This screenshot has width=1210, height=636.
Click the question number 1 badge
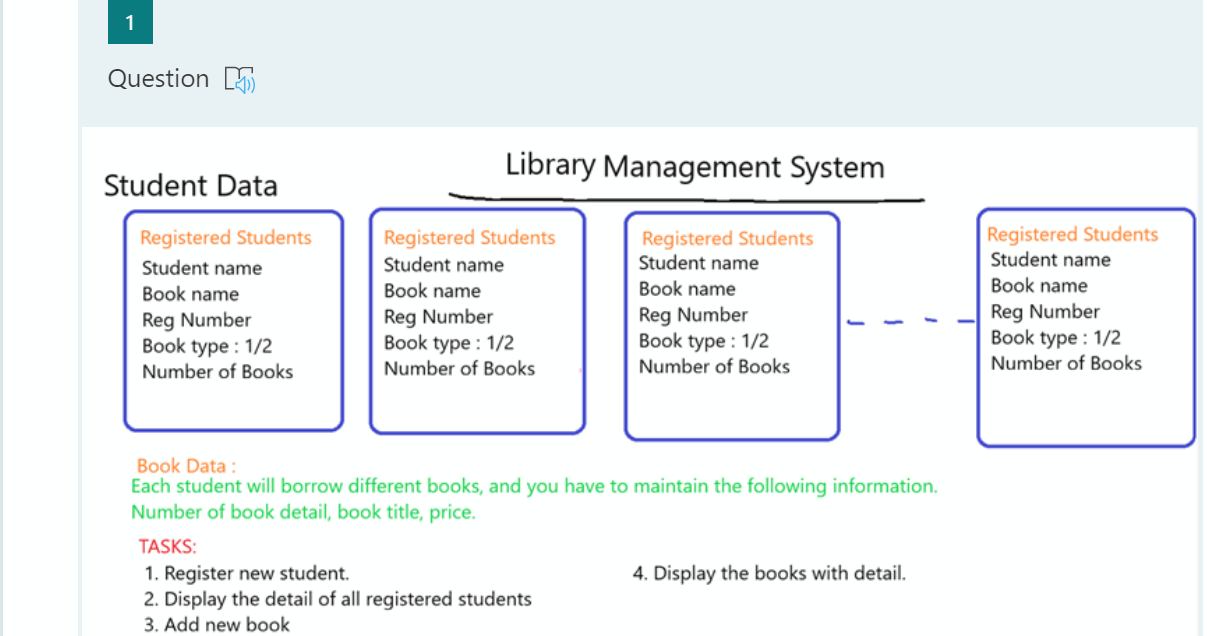[130, 22]
